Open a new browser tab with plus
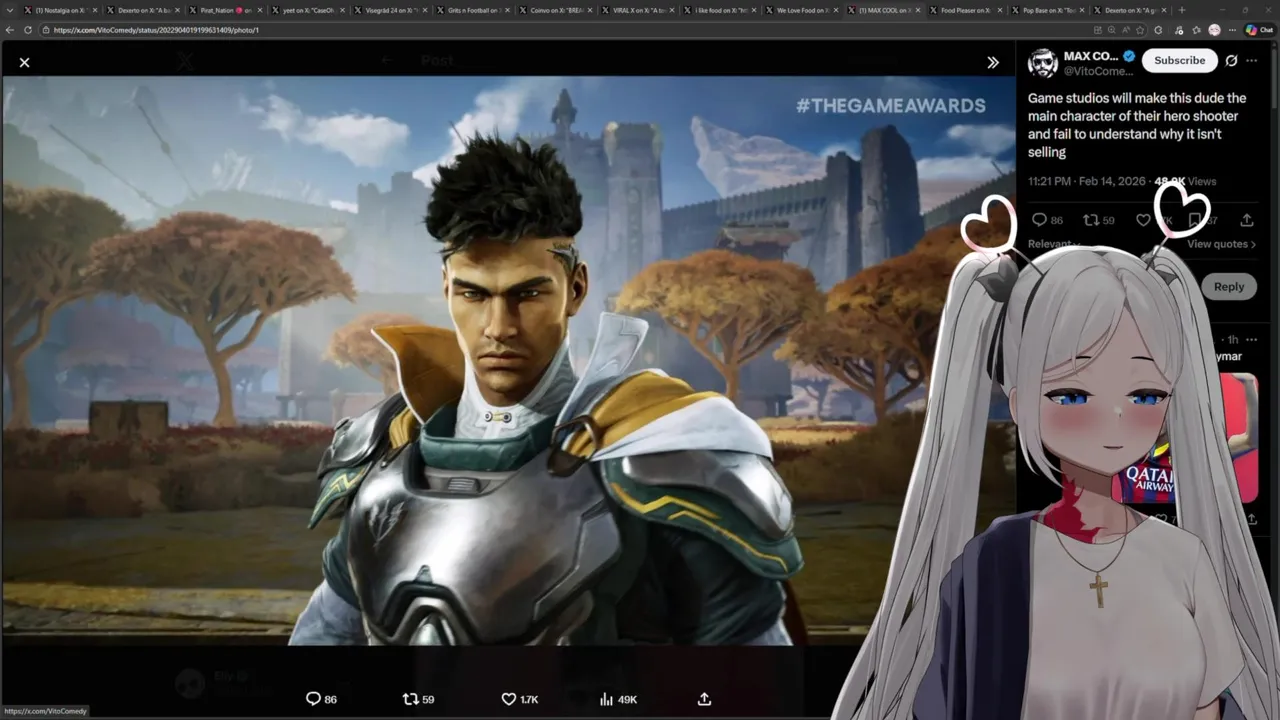The width and height of the screenshot is (1280, 720). click(x=1182, y=10)
